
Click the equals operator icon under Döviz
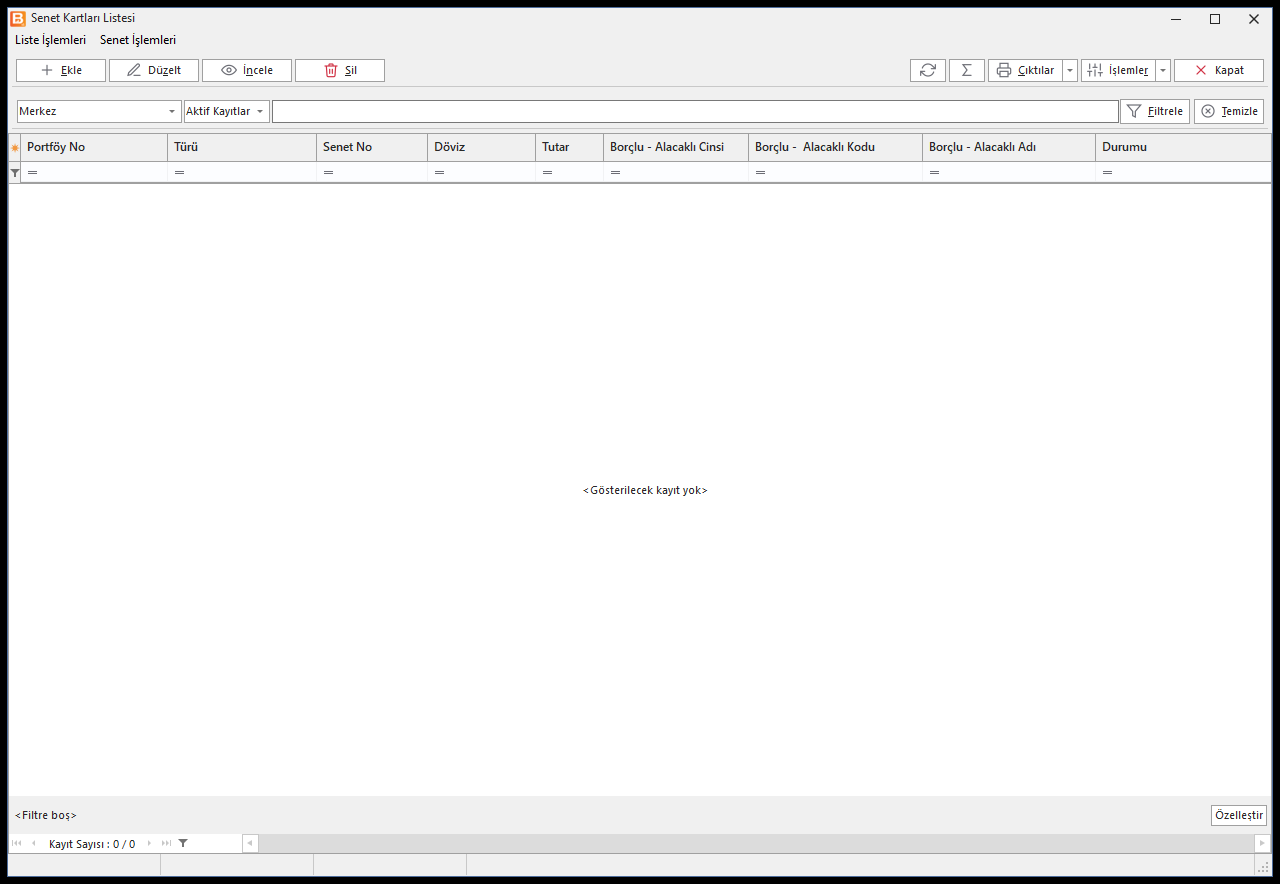tap(439, 173)
